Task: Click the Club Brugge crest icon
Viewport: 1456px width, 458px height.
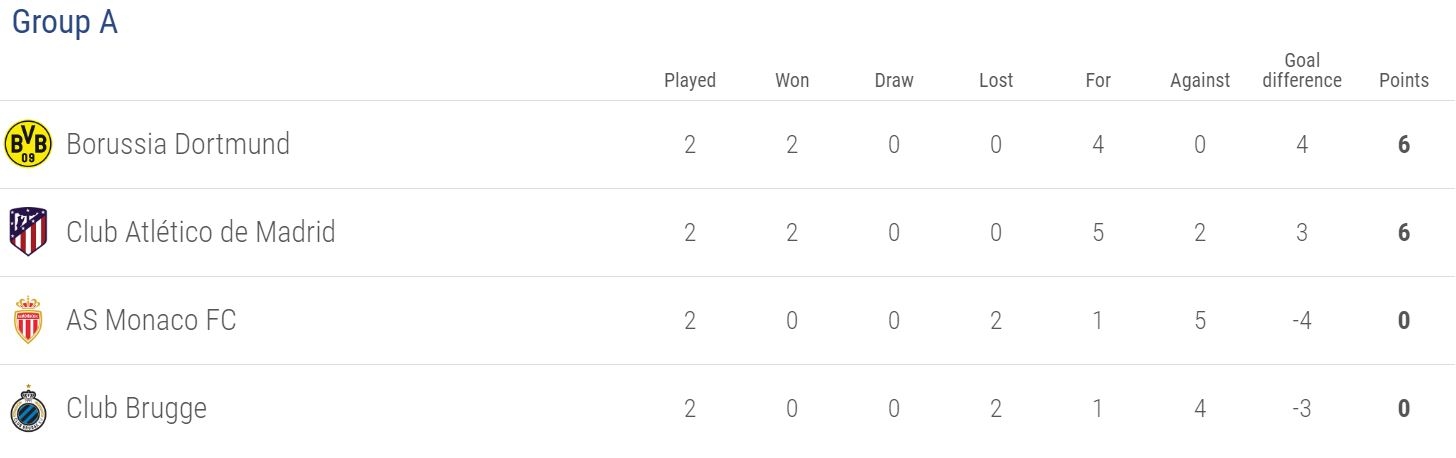Action: pyautogui.click(x=28, y=409)
